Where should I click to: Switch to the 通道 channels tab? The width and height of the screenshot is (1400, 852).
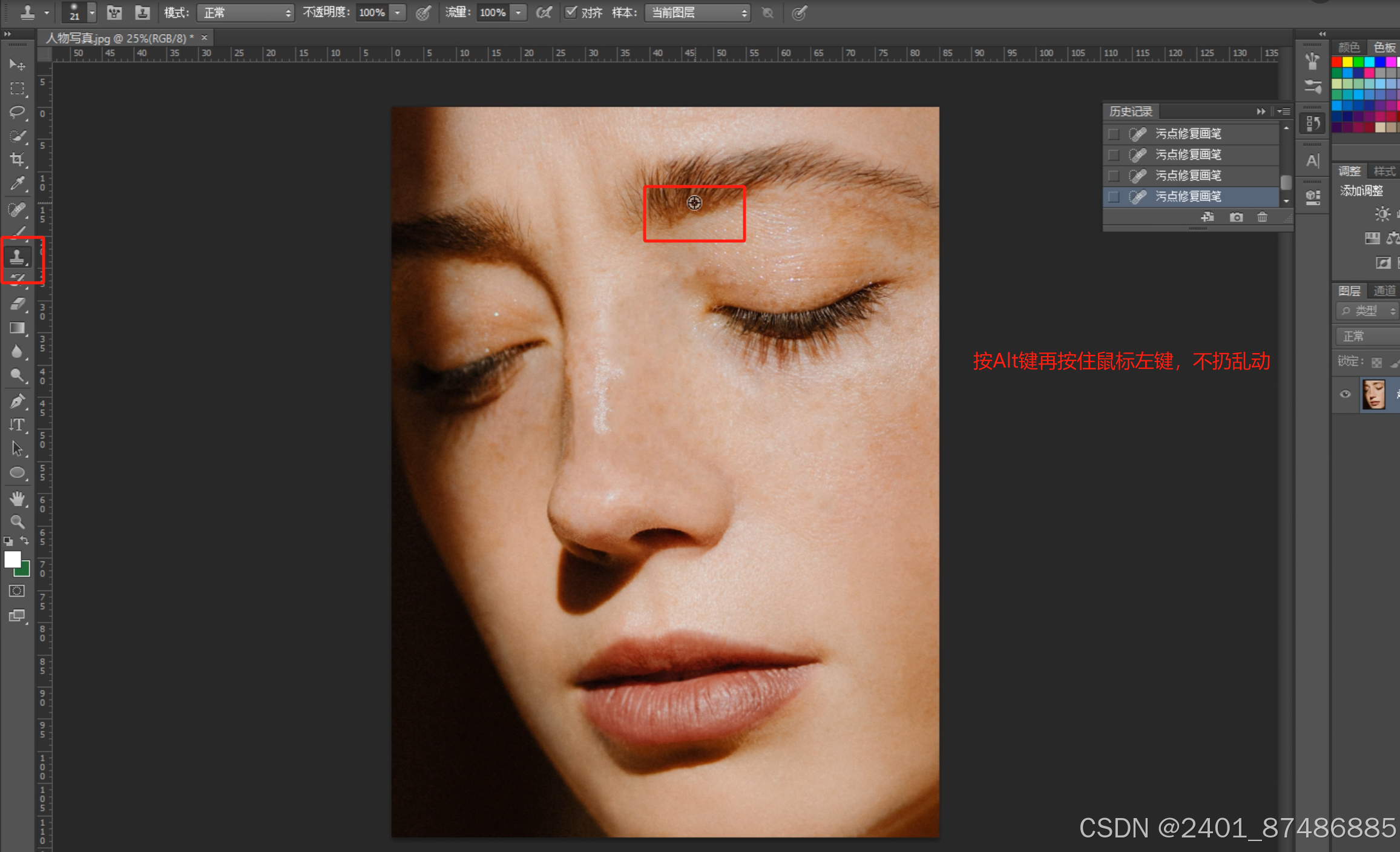point(1384,291)
